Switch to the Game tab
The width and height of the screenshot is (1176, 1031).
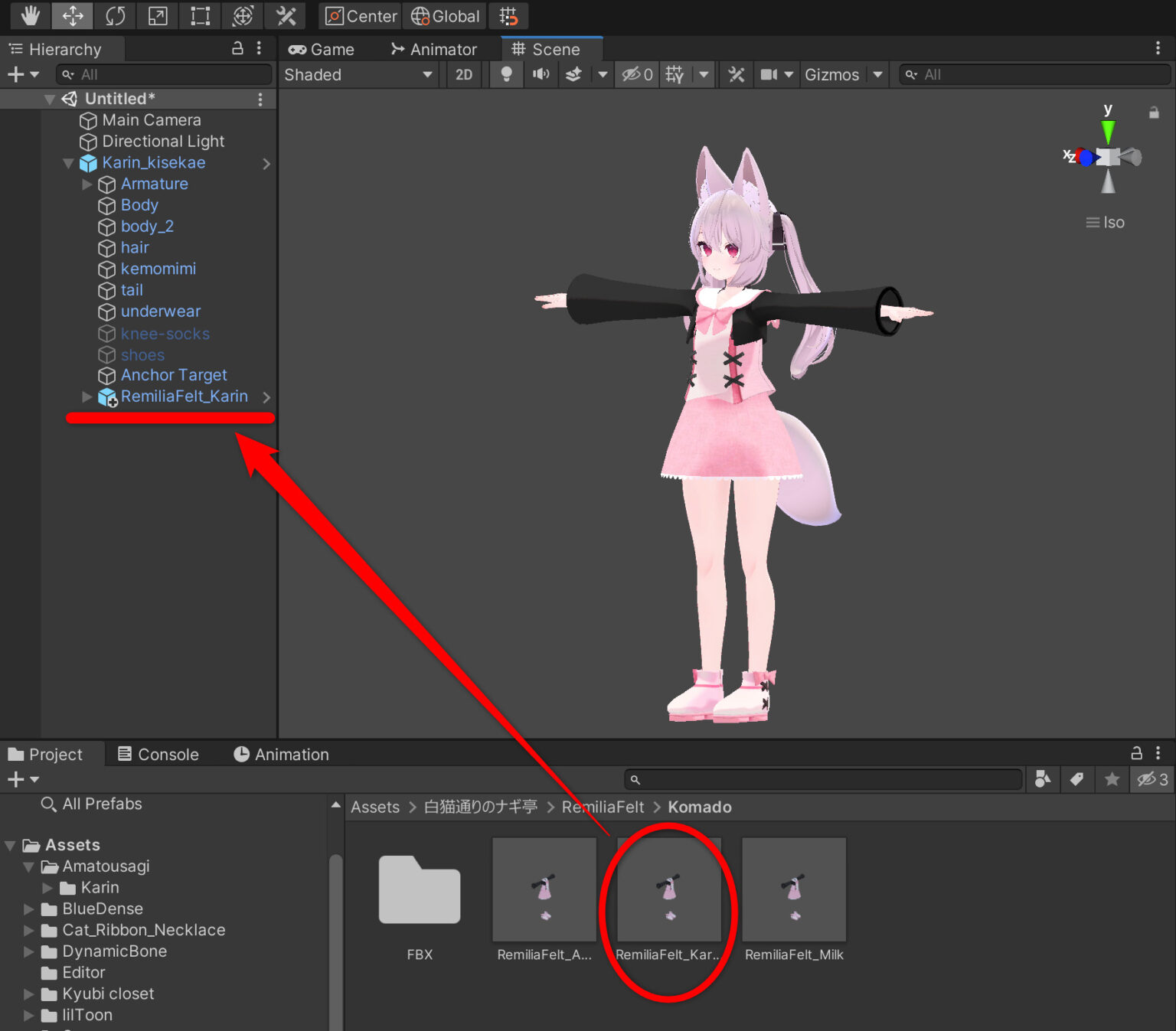click(322, 49)
